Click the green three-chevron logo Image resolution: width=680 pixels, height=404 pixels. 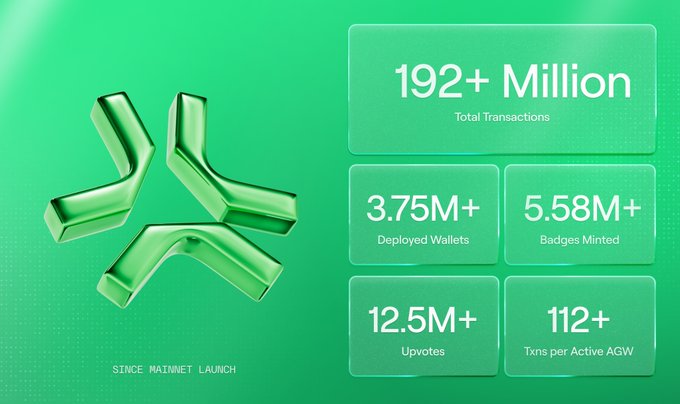point(170,200)
